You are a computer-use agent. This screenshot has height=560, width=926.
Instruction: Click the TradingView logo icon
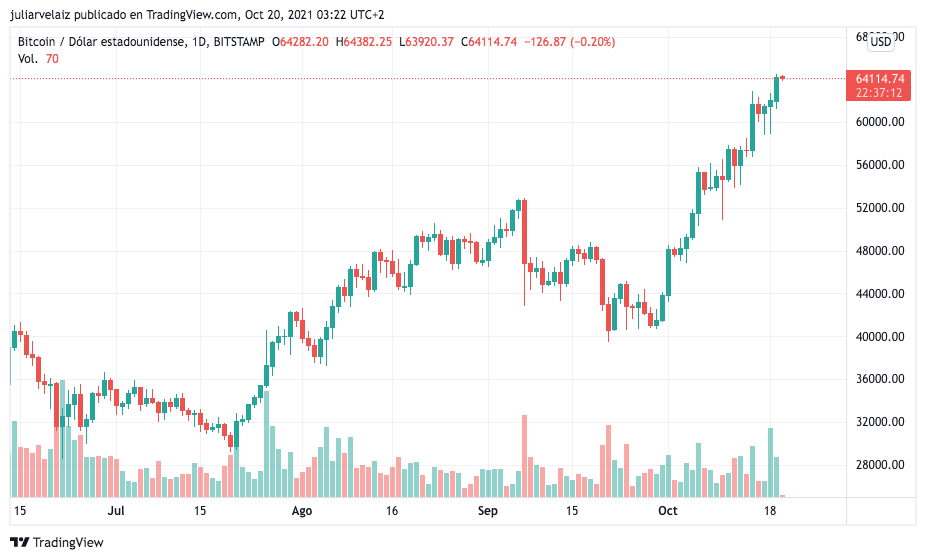[x=19, y=542]
